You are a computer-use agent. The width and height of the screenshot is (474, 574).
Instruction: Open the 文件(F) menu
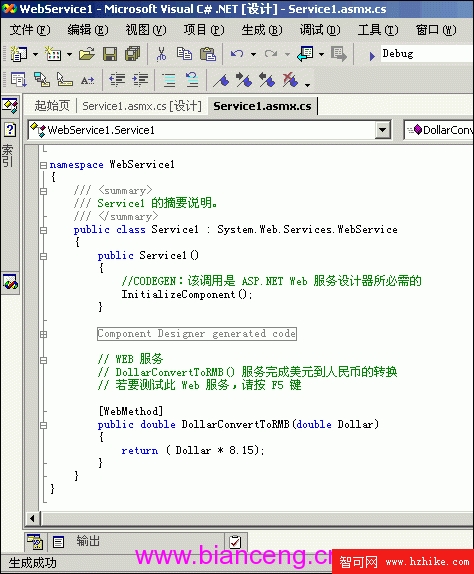tap(30, 30)
